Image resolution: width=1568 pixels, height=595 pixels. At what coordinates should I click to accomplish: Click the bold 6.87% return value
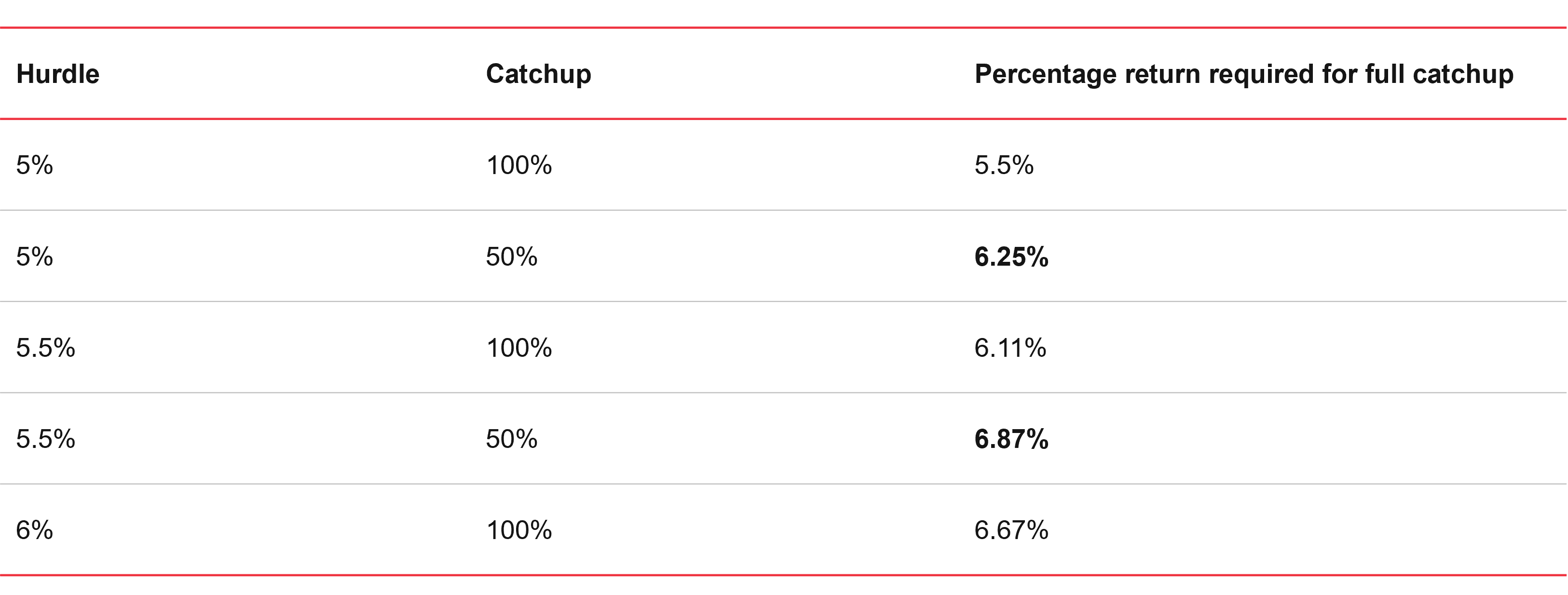pyautogui.click(x=1011, y=439)
